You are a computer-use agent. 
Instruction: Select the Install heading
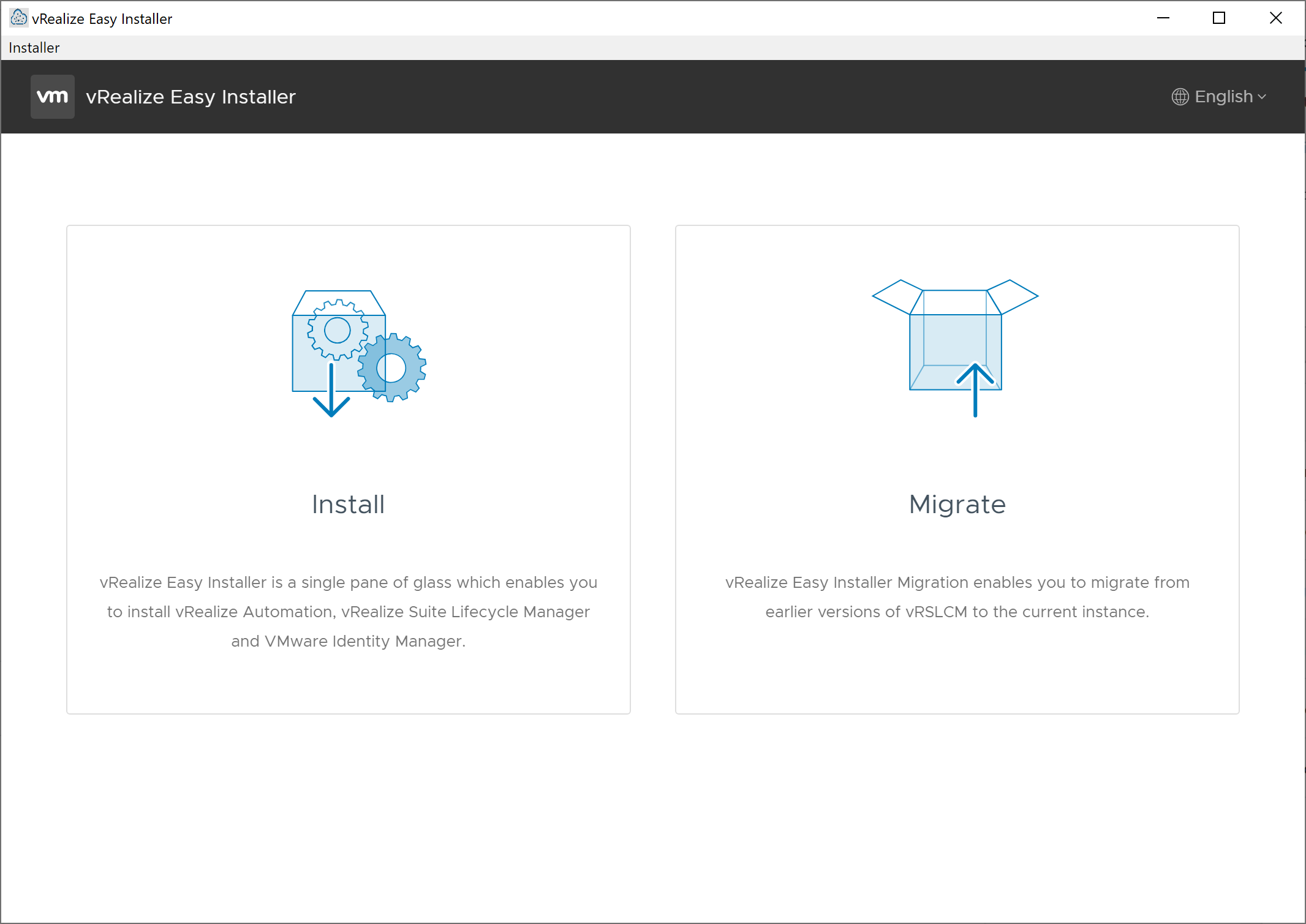point(348,505)
